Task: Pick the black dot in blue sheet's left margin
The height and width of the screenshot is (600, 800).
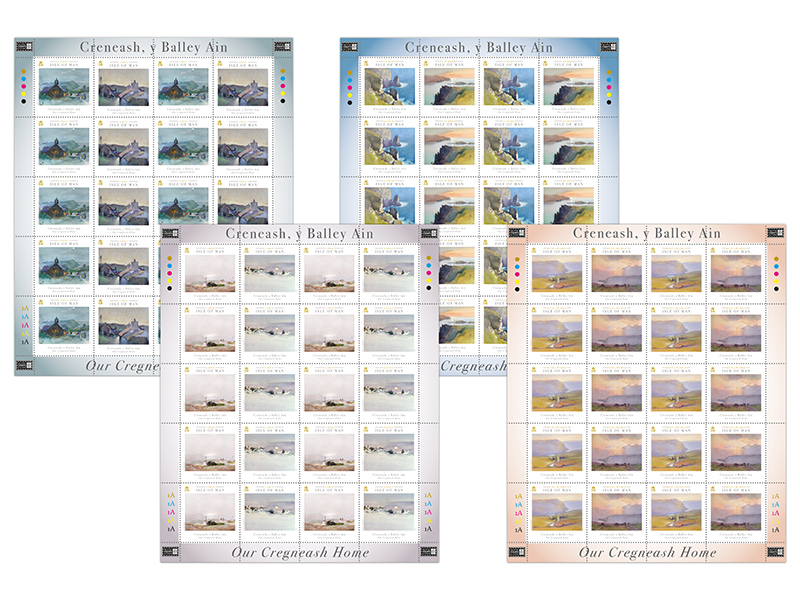Action: tap(349, 103)
